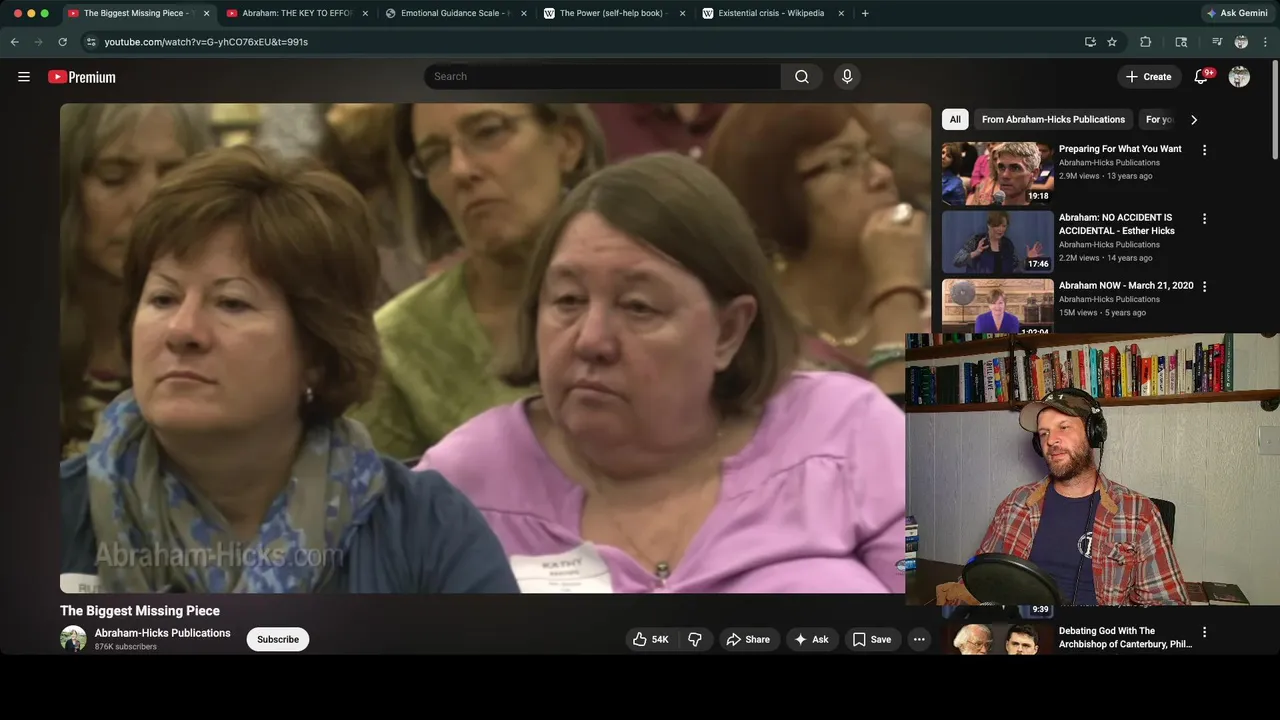Viewport: 1280px width, 720px height.
Task: Type in the YouTube search box
Action: (602, 77)
